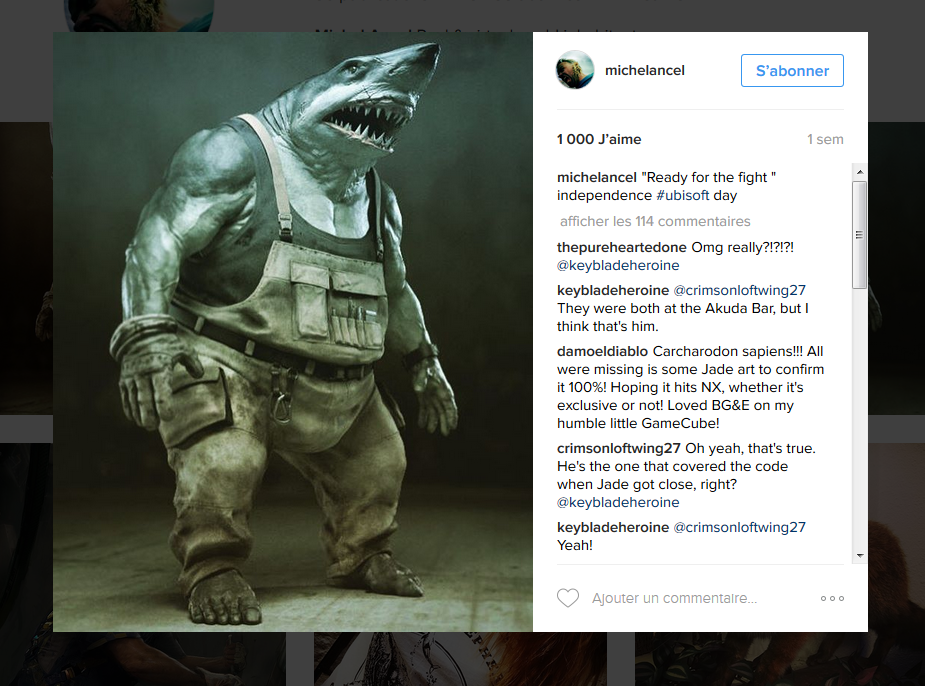925x686 pixels.
Task: Click the '1 000 J'aime' likes count
Action: tap(599, 139)
